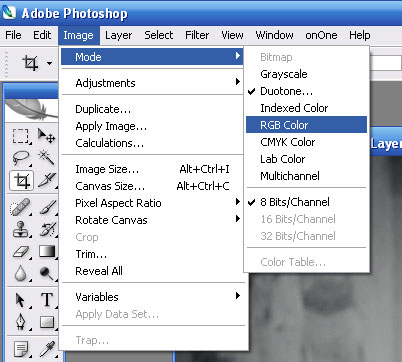Open Image Size... dialog
This screenshot has height=362, width=402.
click(152, 169)
